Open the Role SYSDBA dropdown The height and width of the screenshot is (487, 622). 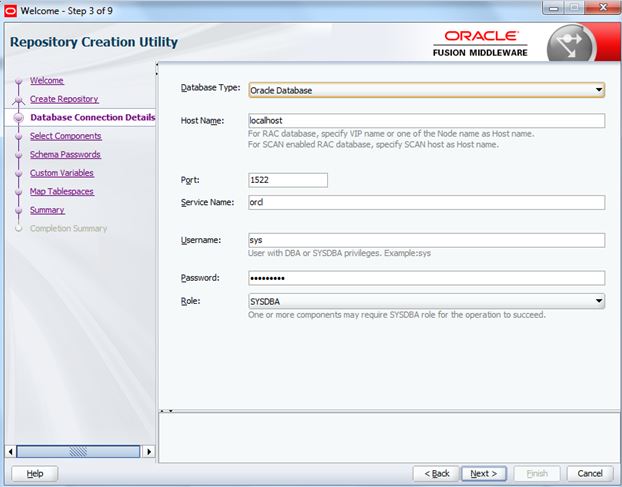point(426,301)
